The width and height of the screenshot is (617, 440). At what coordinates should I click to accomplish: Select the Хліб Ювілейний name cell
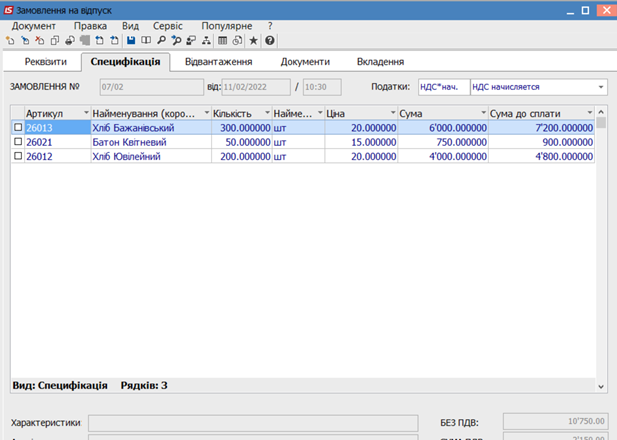click(x=151, y=156)
